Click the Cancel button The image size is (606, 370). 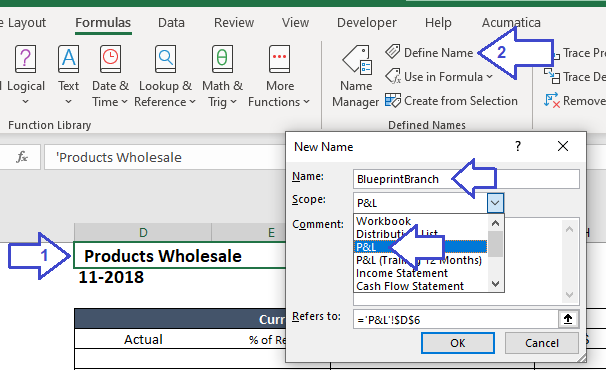541,343
